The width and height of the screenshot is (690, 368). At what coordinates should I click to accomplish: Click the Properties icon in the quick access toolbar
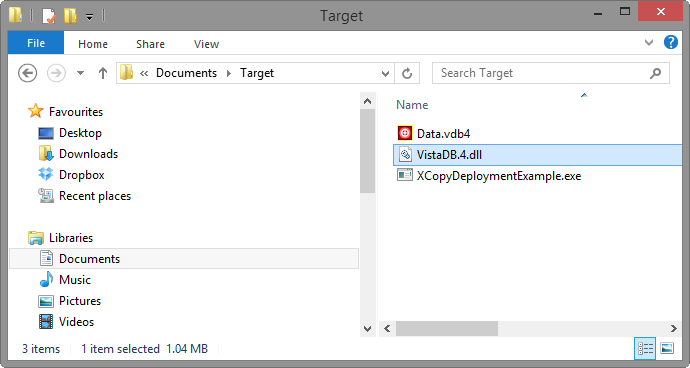coord(49,16)
